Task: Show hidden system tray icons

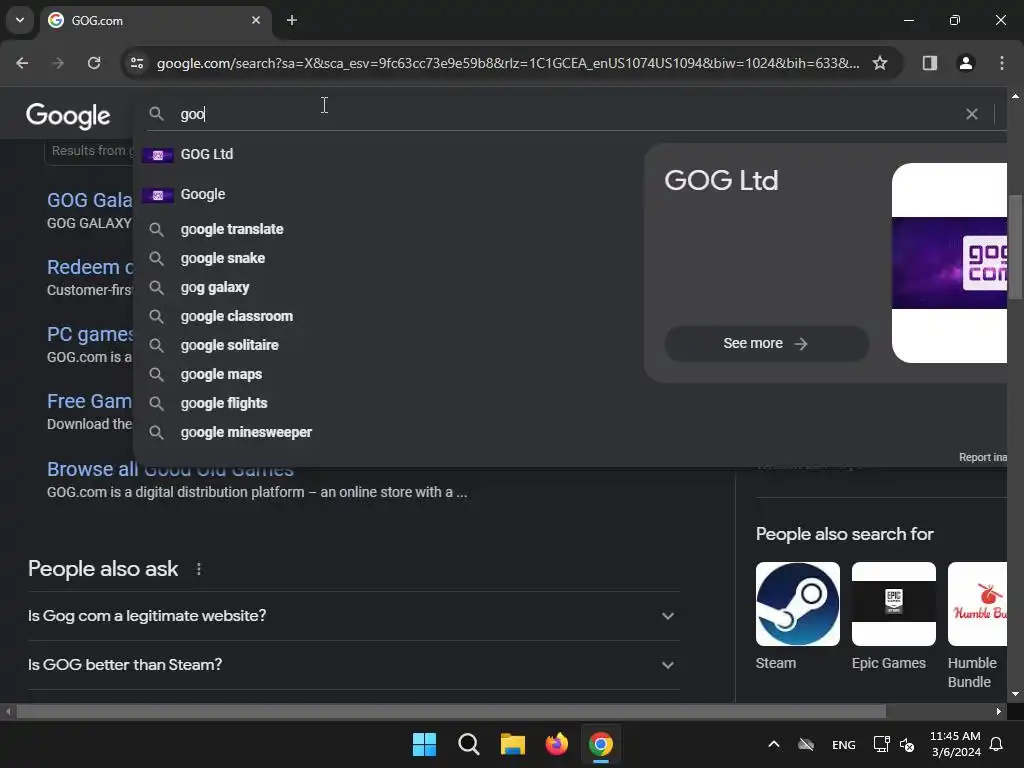Action: [773, 744]
